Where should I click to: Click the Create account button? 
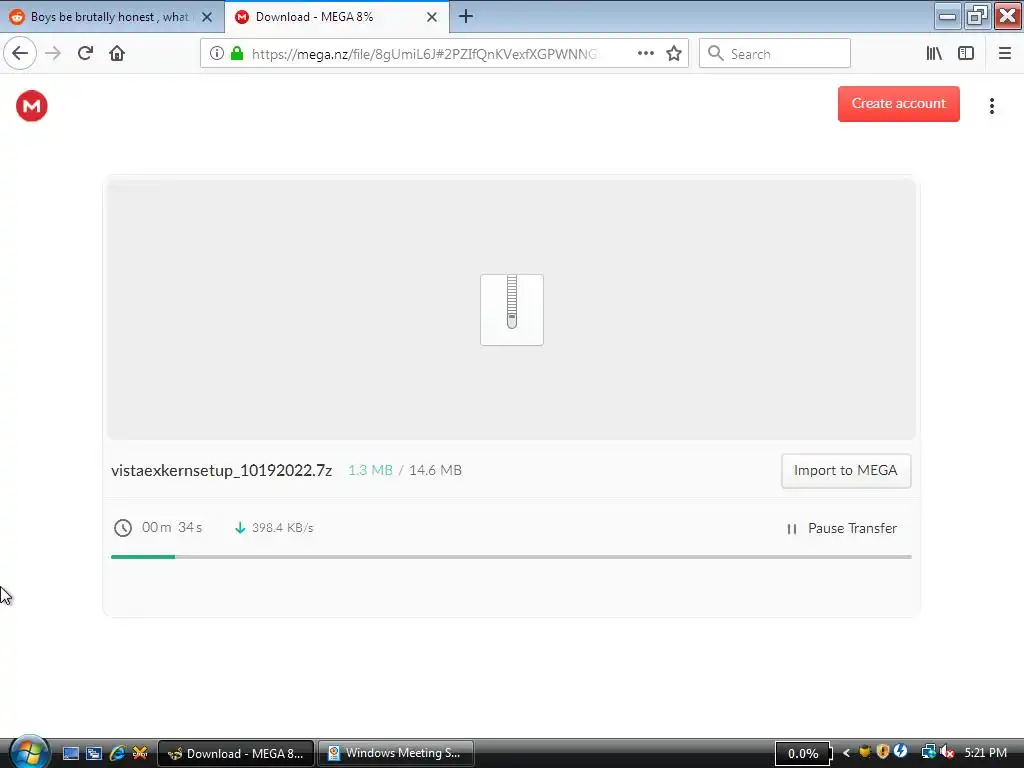point(899,103)
